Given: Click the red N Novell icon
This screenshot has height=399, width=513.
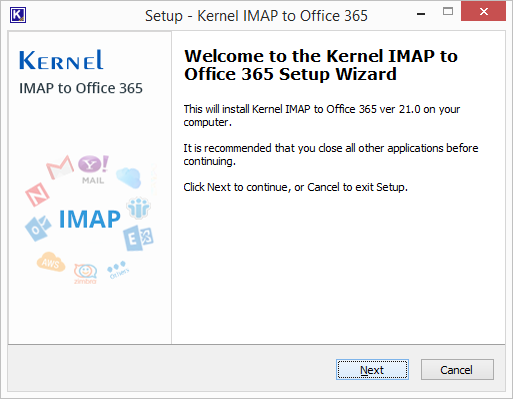Looking at the screenshot, I should tap(37, 194).
